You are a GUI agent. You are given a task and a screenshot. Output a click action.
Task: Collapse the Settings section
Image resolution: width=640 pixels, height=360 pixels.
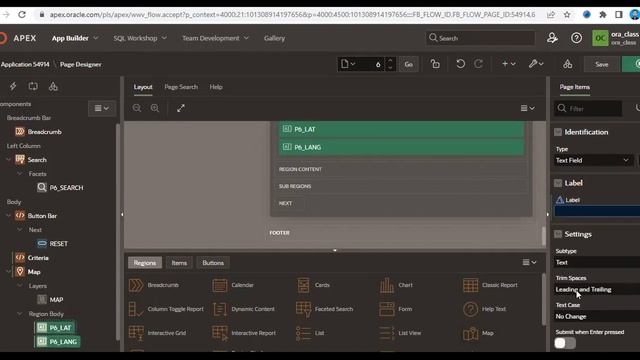pos(558,234)
